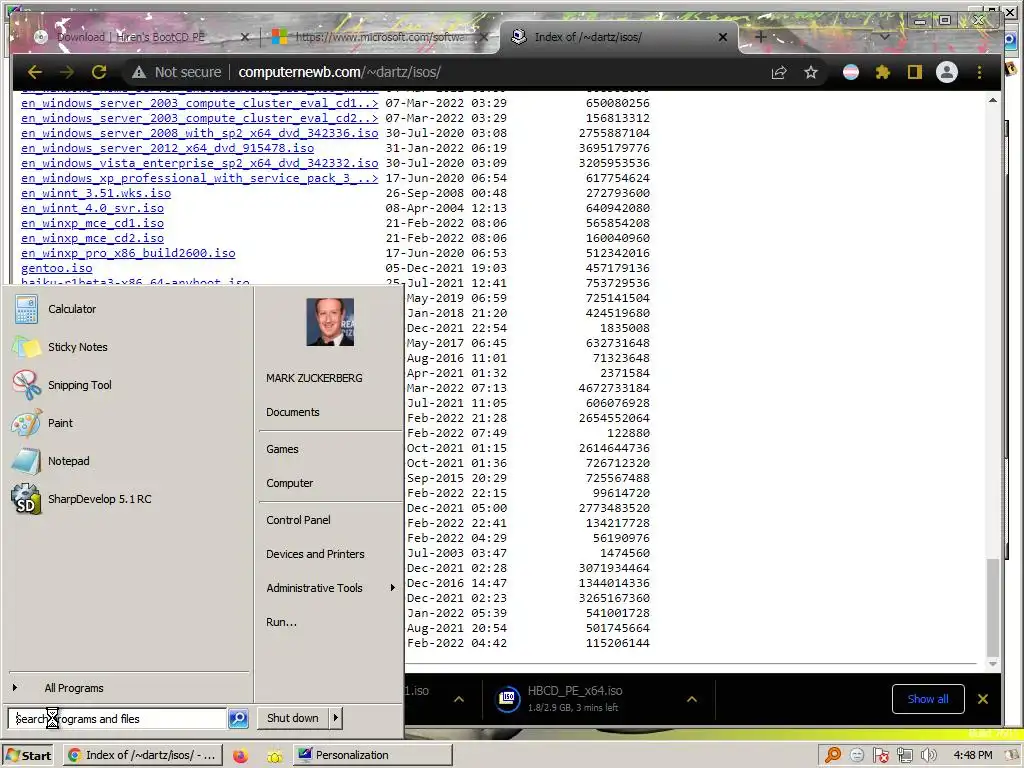The height and width of the screenshot is (768, 1024).
Task: Bookmark this page with star icon
Action: pos(810,72)
